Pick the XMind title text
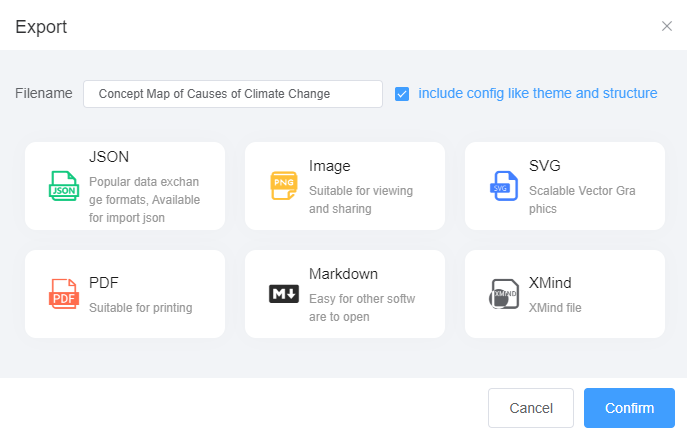The width and height of the screenshot is (687, 441). pos(550,283)
